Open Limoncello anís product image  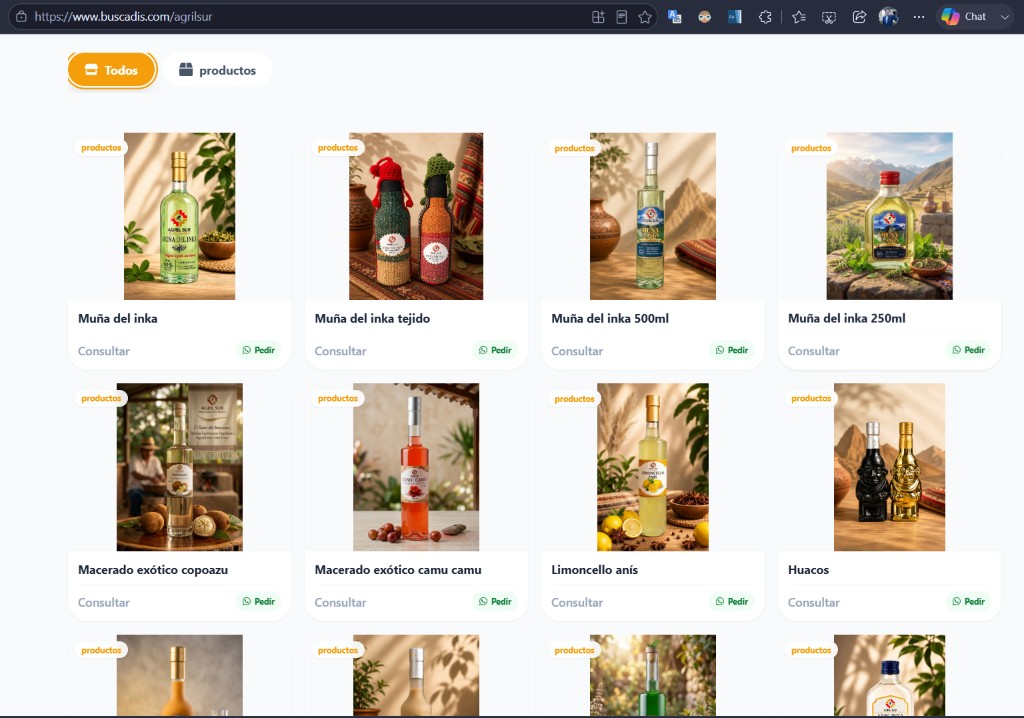(x=653, y=467)
